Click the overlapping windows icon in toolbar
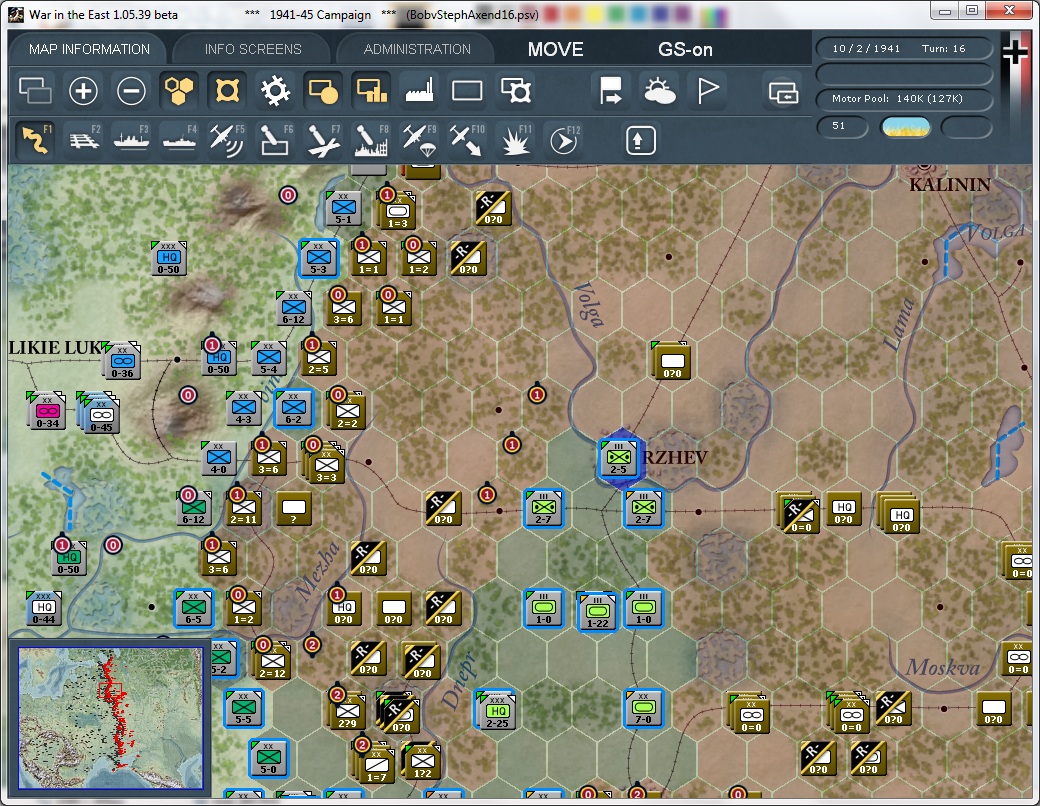This screenshot has height=806, width=1040. point(35,90)
